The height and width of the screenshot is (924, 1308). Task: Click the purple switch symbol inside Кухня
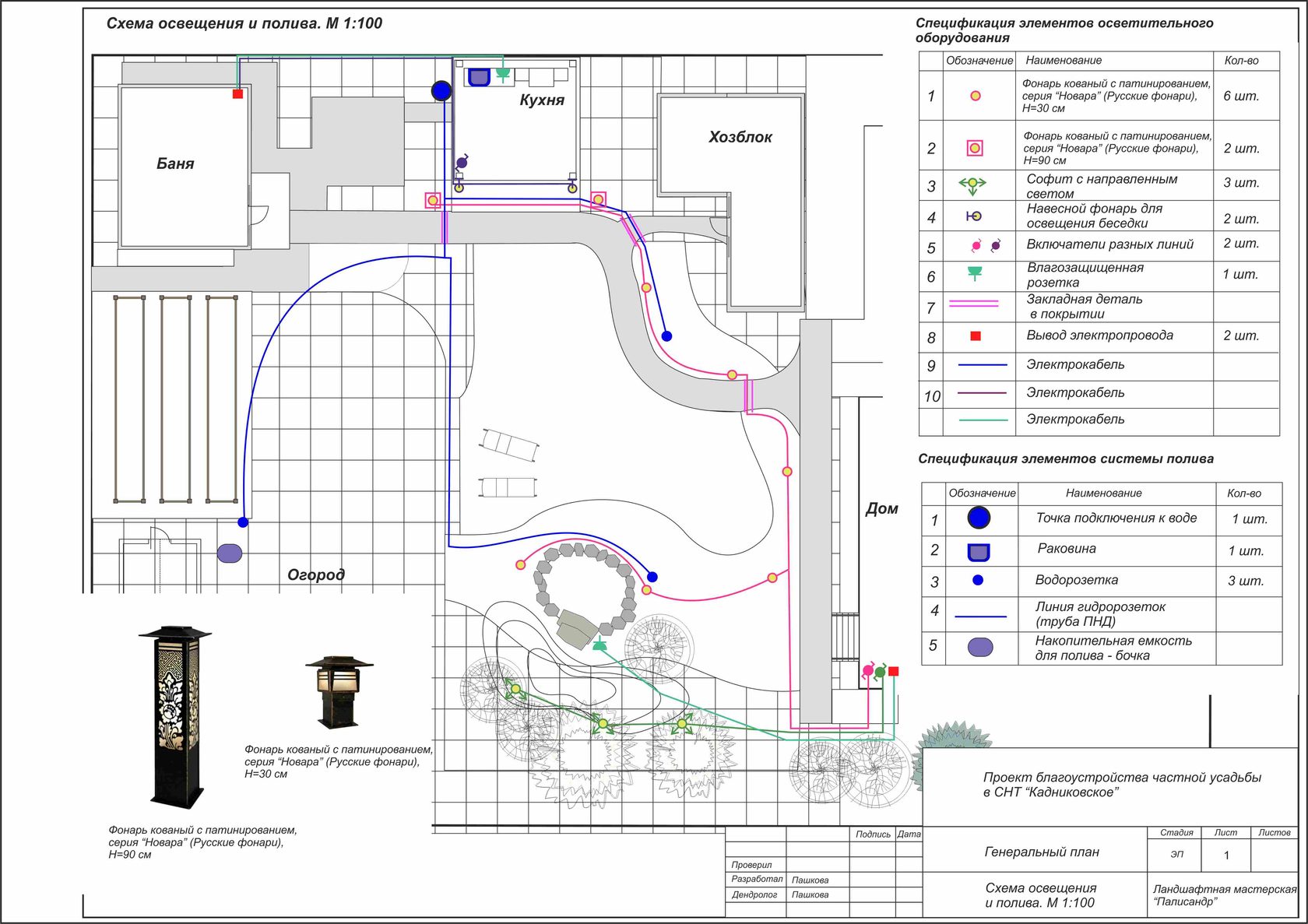click(461, 163)
